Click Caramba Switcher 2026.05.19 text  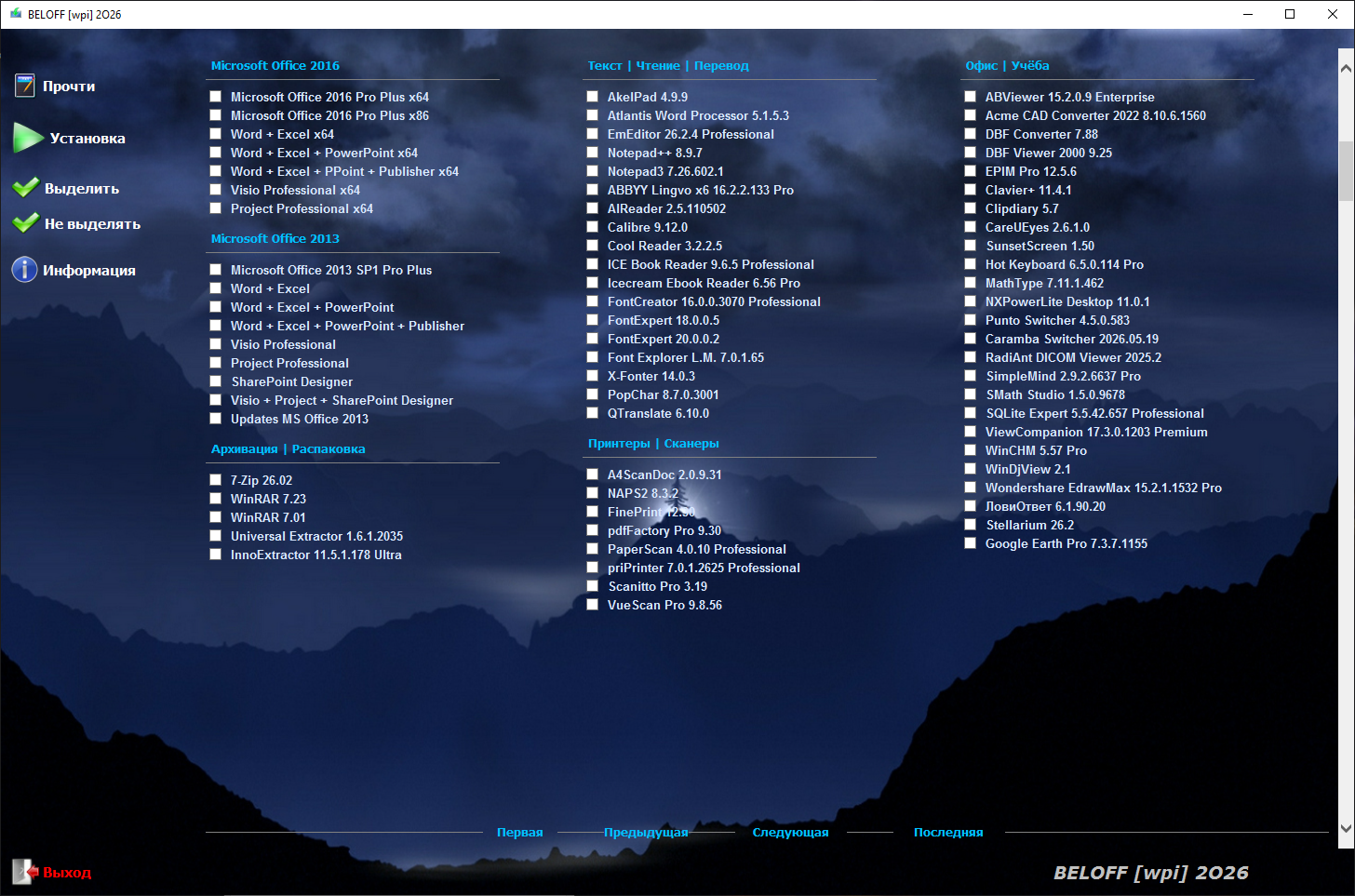pos(1072,339)
